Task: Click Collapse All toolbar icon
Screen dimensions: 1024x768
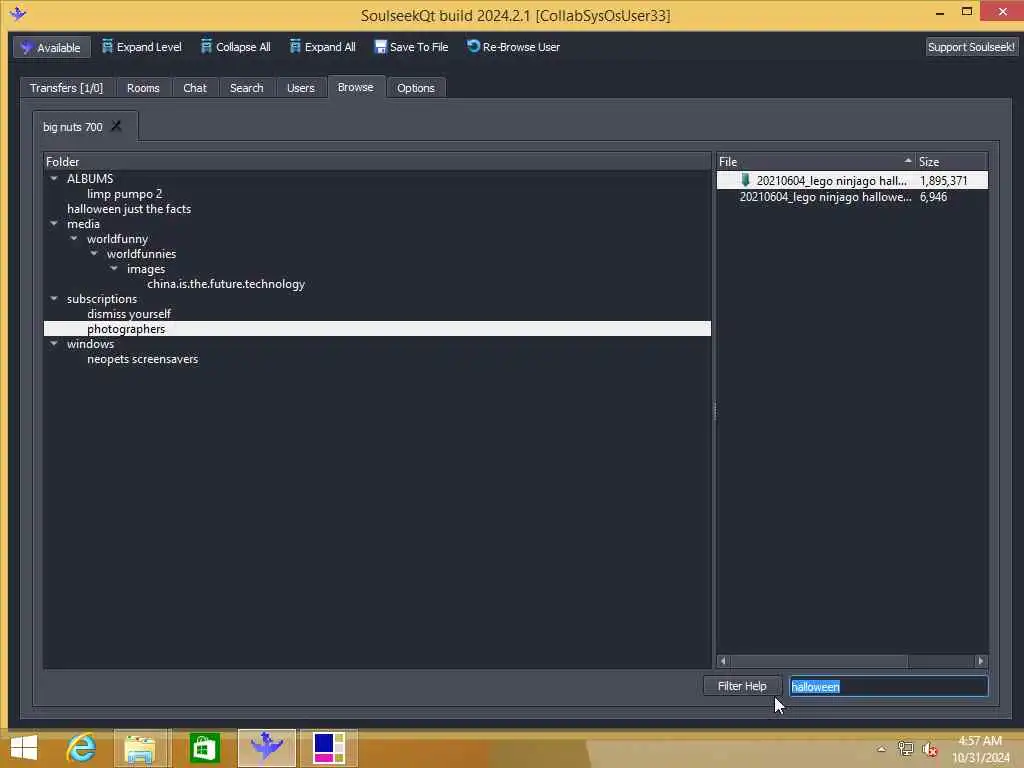Action: 206,46
